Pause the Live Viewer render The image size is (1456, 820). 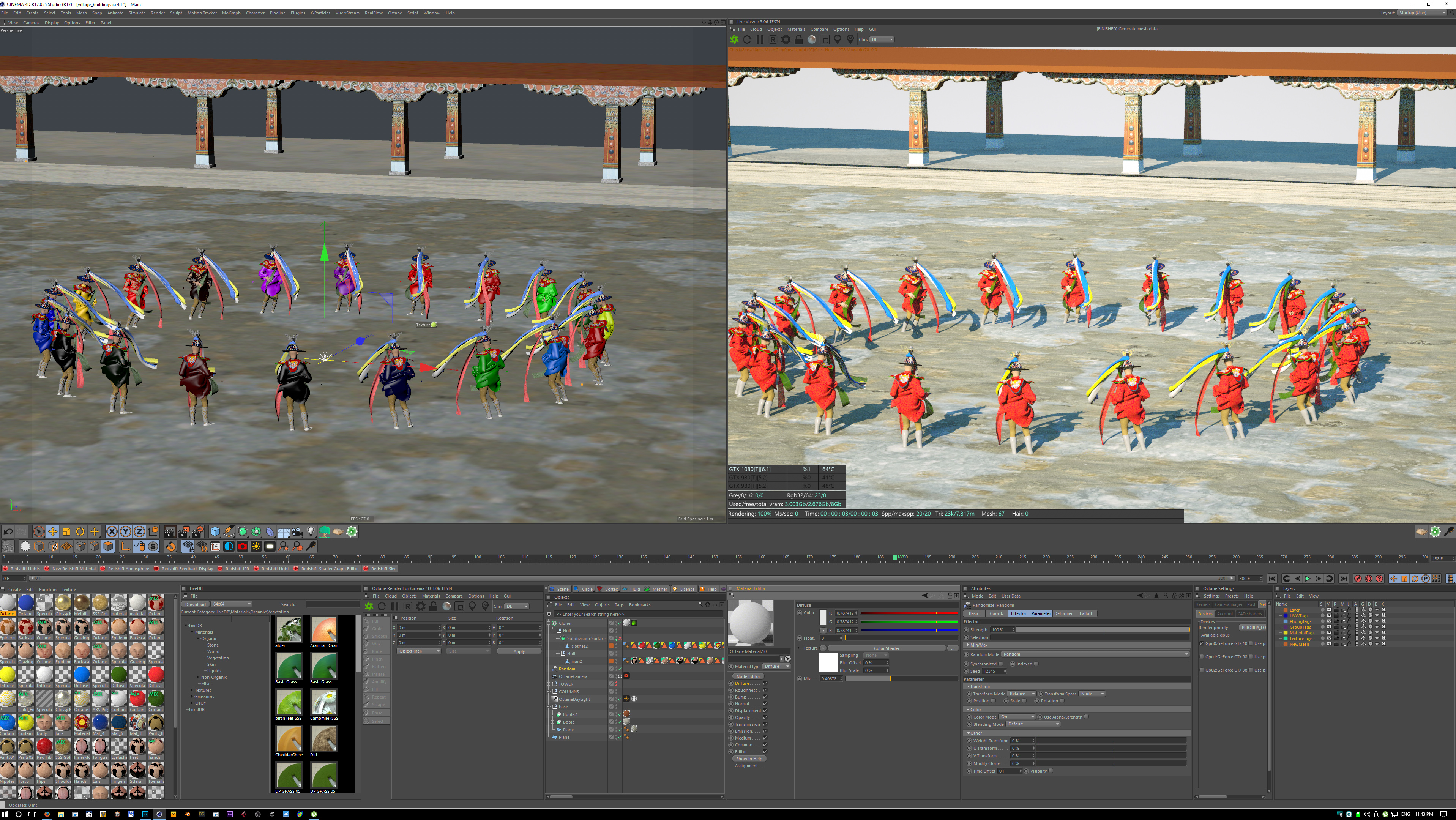[760, 39]
